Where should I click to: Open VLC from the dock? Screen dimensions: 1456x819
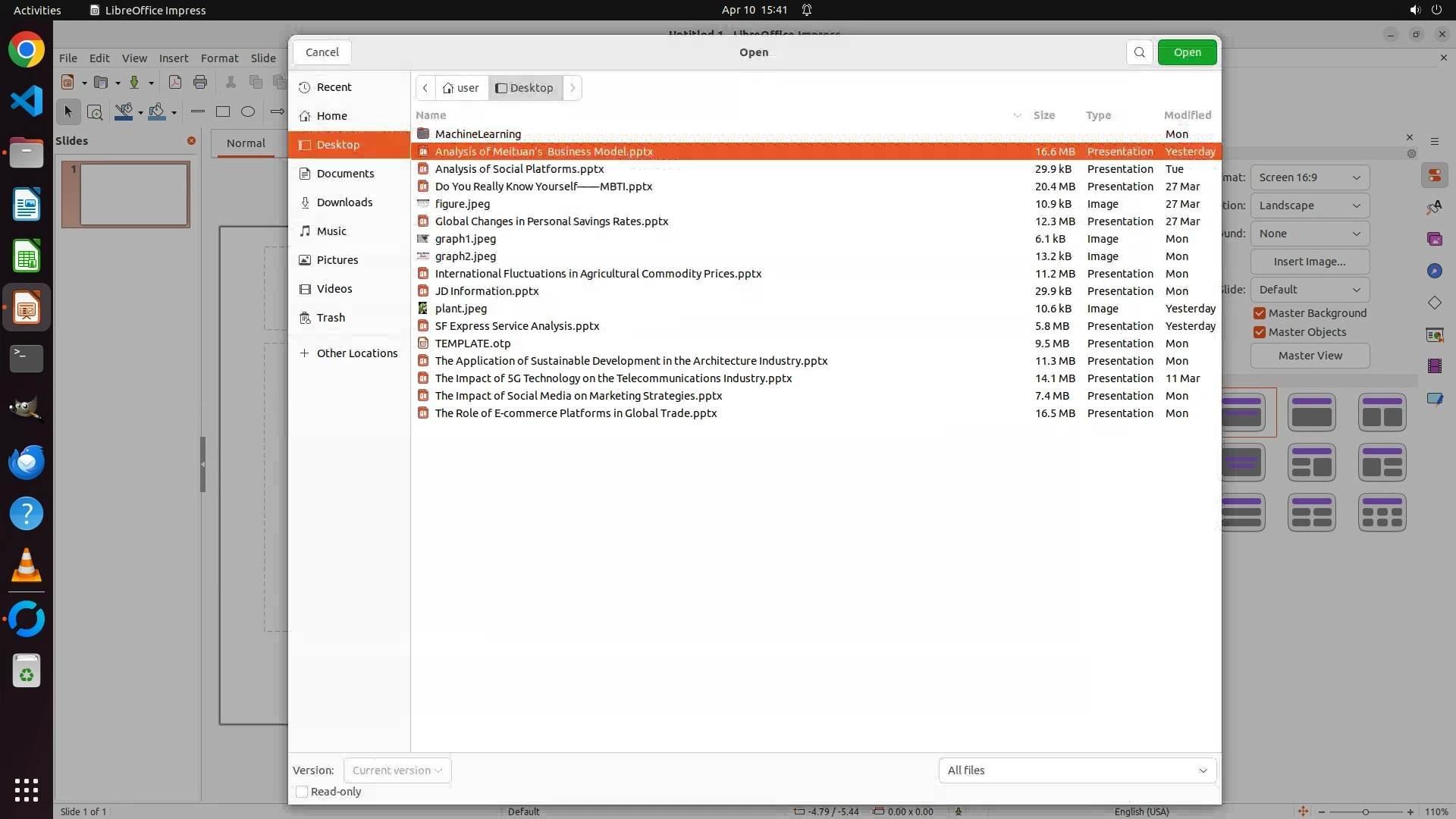(27, 566)
